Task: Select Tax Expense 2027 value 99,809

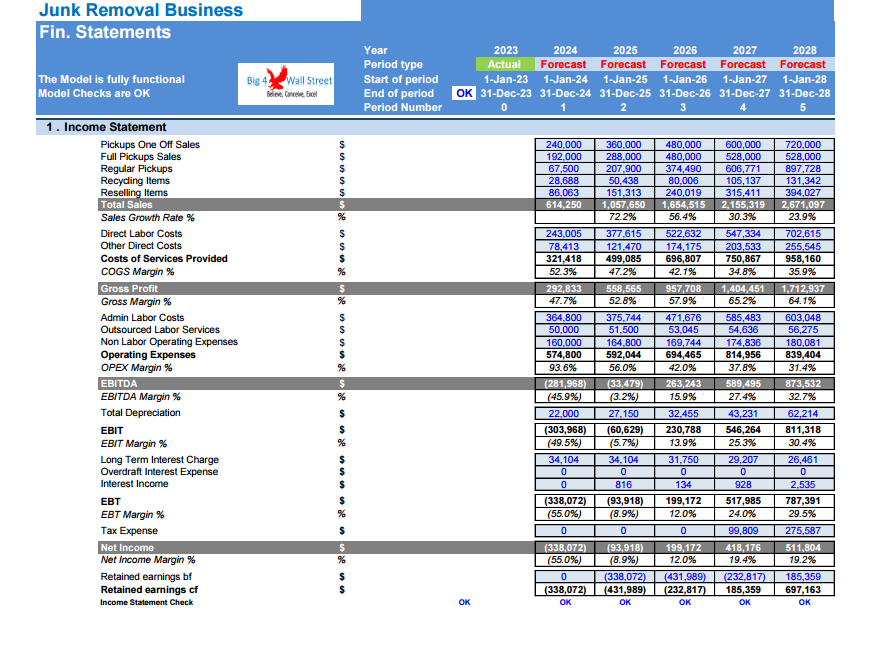Action: 743,530
